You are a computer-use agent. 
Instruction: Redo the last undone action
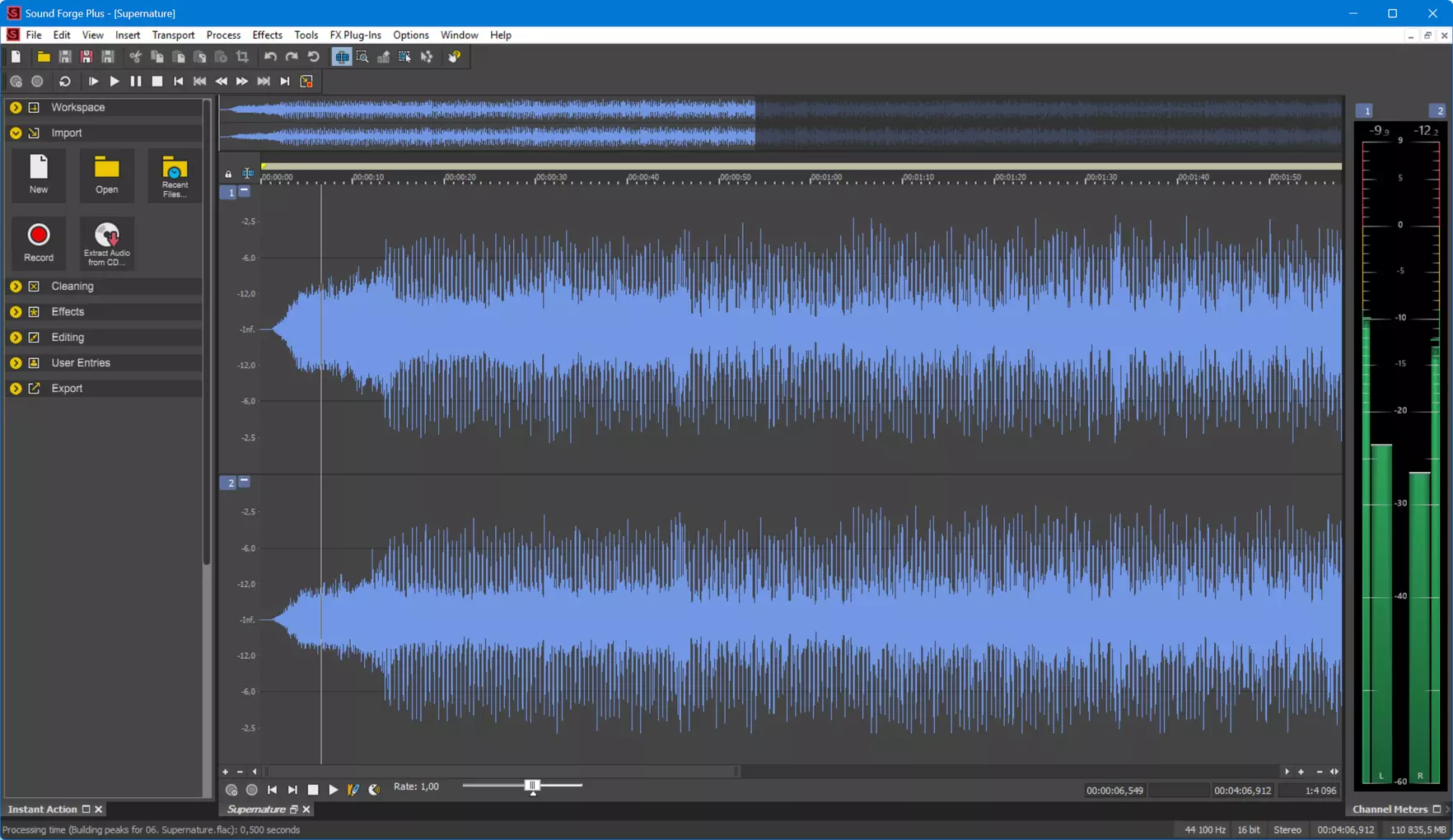pyautogui.click(x=292, y=57)
